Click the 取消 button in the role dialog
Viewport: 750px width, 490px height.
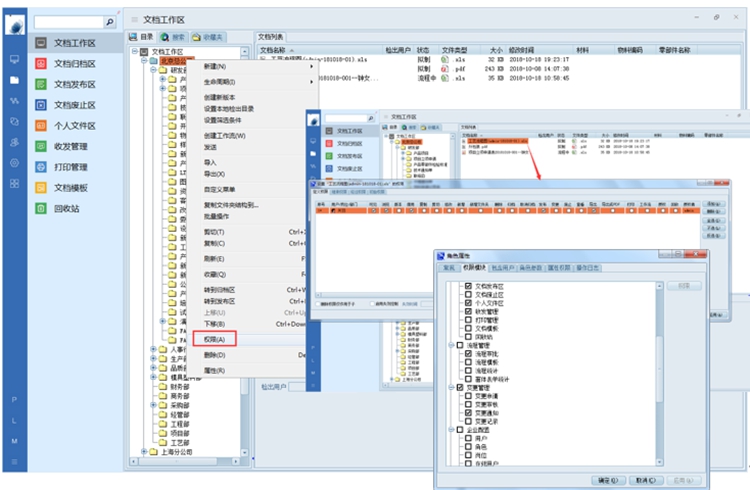(x=645, y=478)
